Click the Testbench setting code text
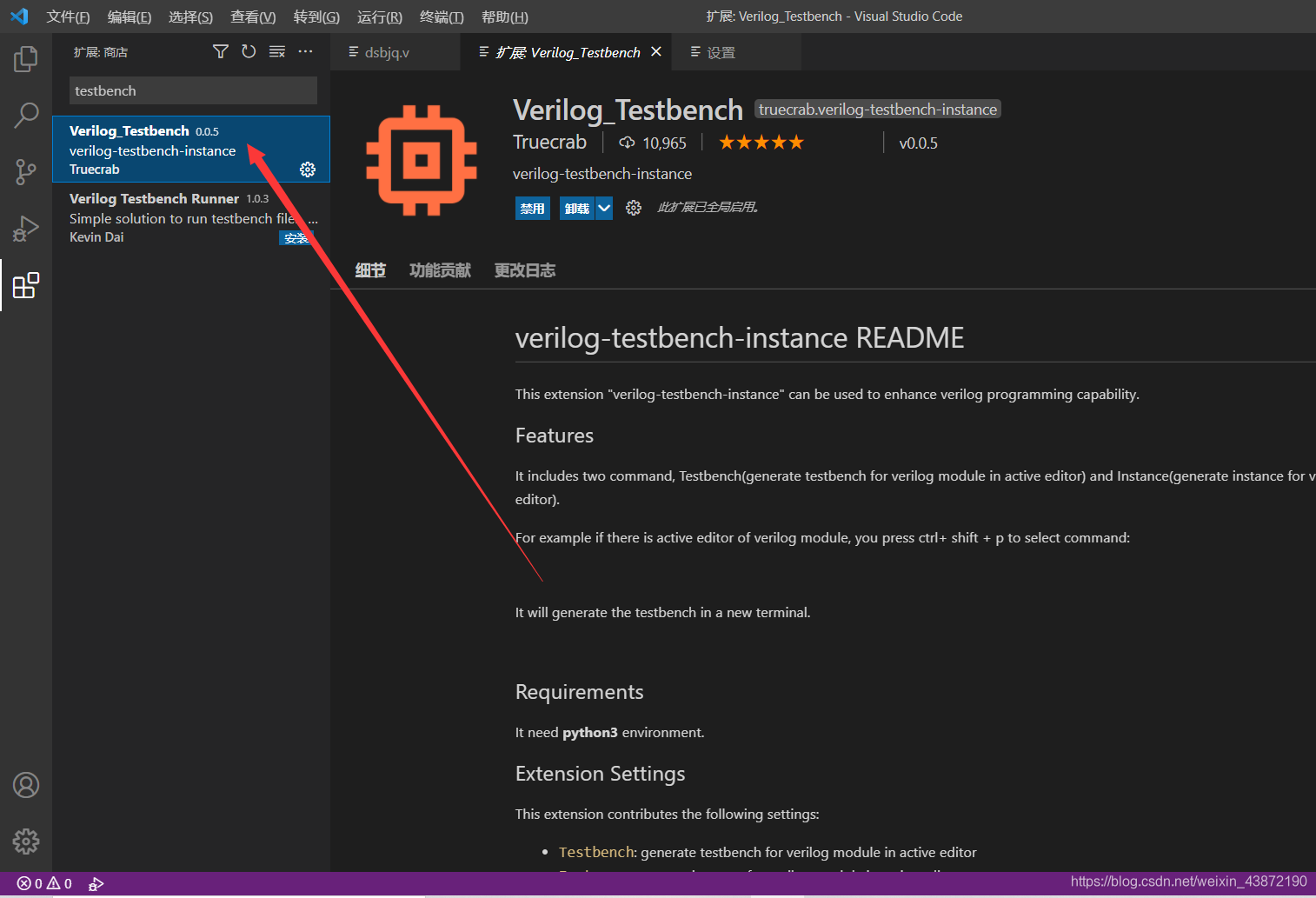This screenshot has width=1316, height=898. point(597,852)
